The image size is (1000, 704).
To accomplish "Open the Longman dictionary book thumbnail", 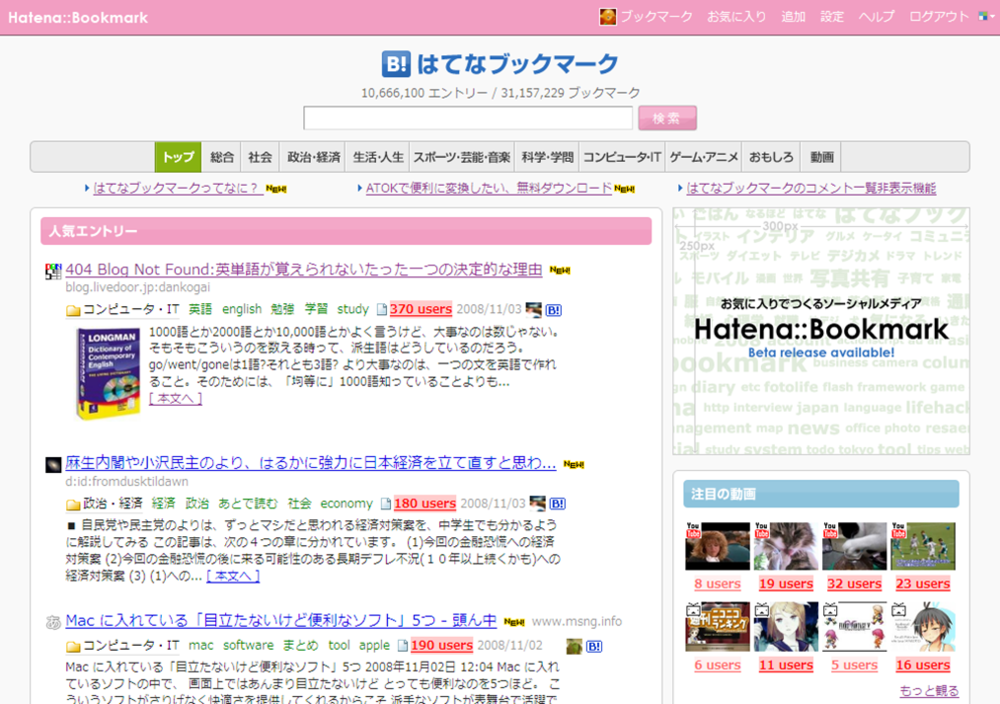I will (x=108, y=373).
